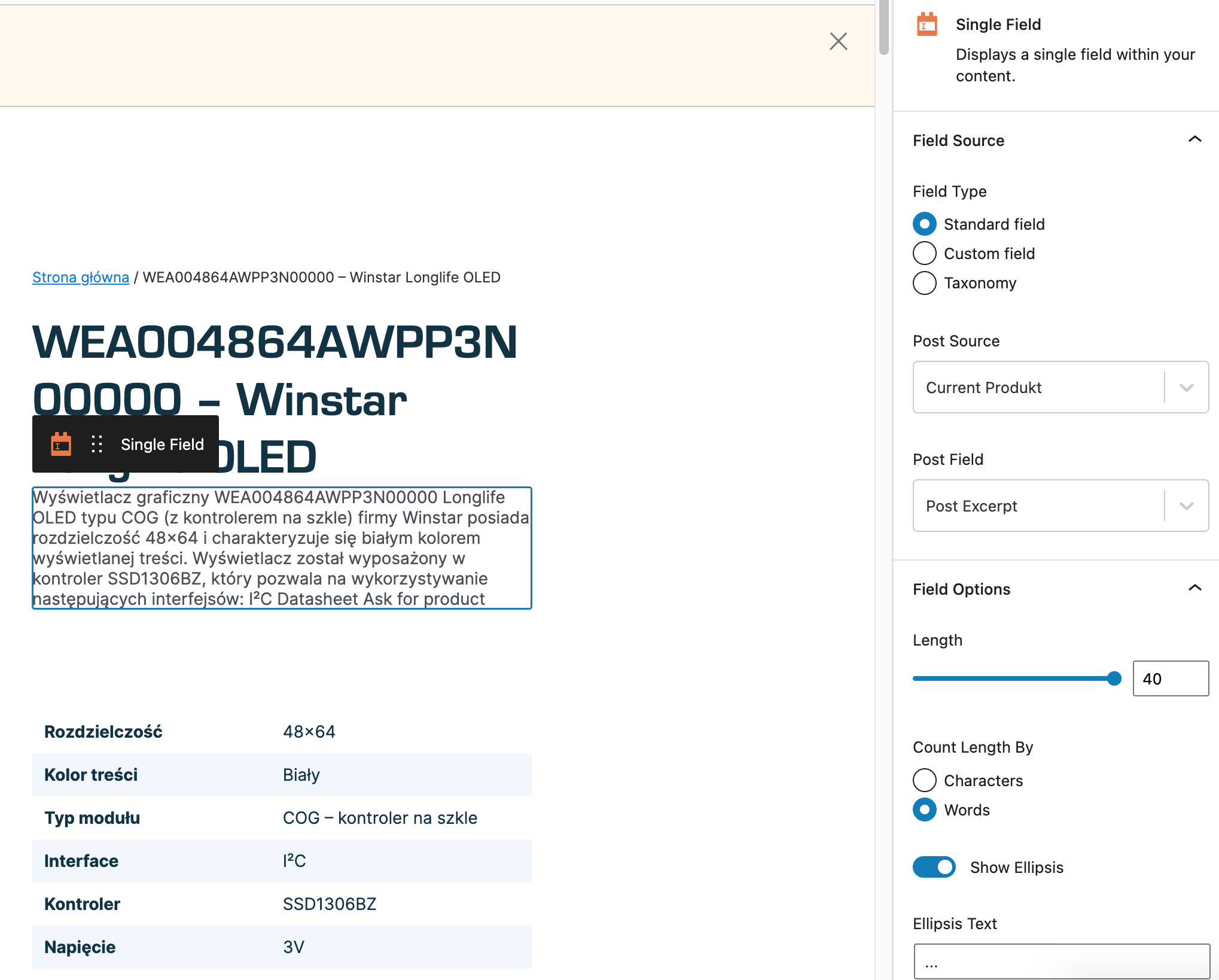Click the Kolor treści attribute label

tap(91, 775)
